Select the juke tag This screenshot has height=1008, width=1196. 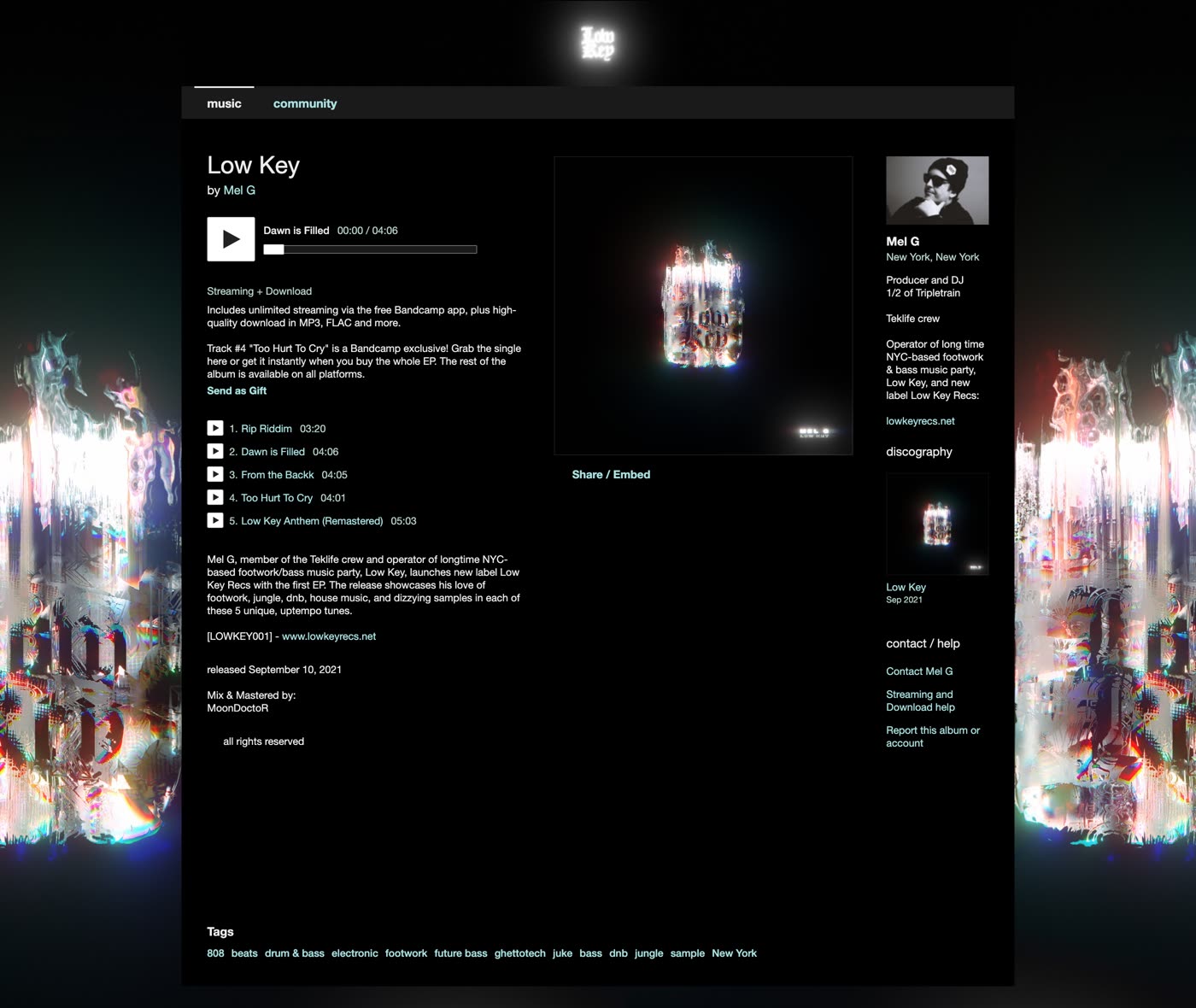[x=562, y=953]
